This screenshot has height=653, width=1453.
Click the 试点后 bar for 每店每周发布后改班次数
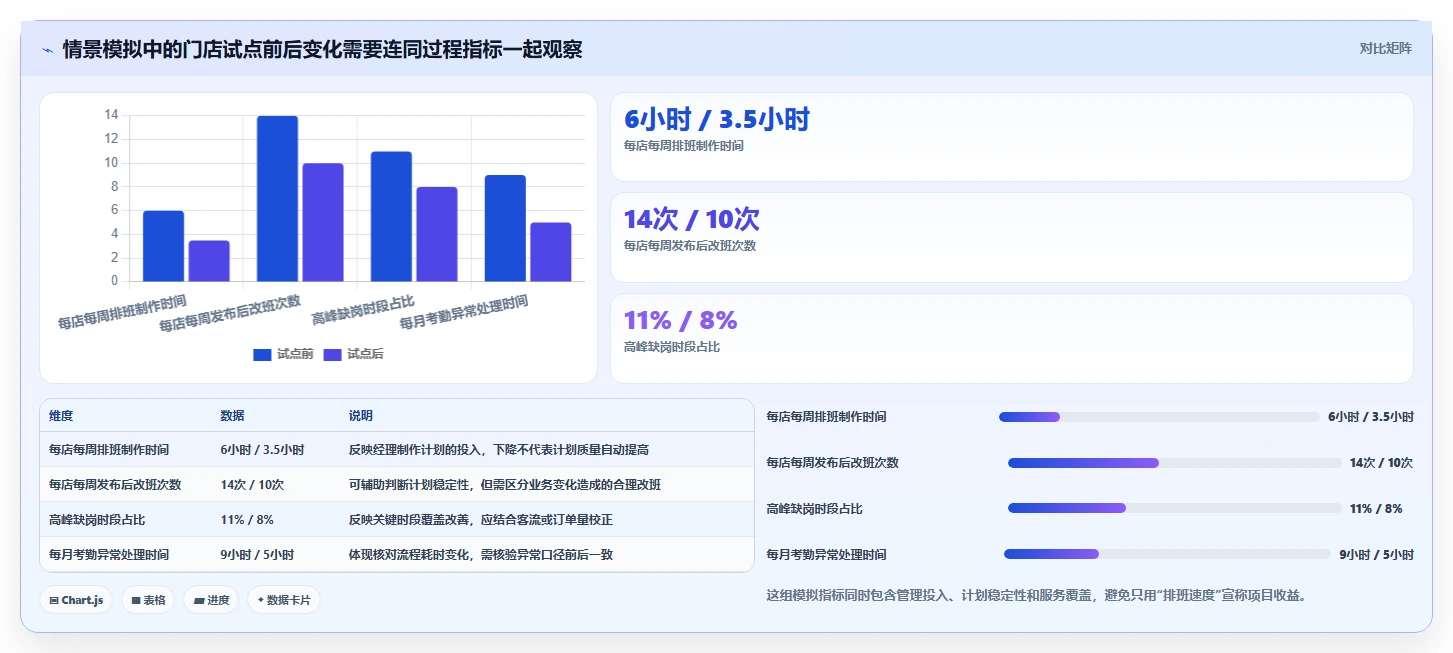tap(323, 222)
